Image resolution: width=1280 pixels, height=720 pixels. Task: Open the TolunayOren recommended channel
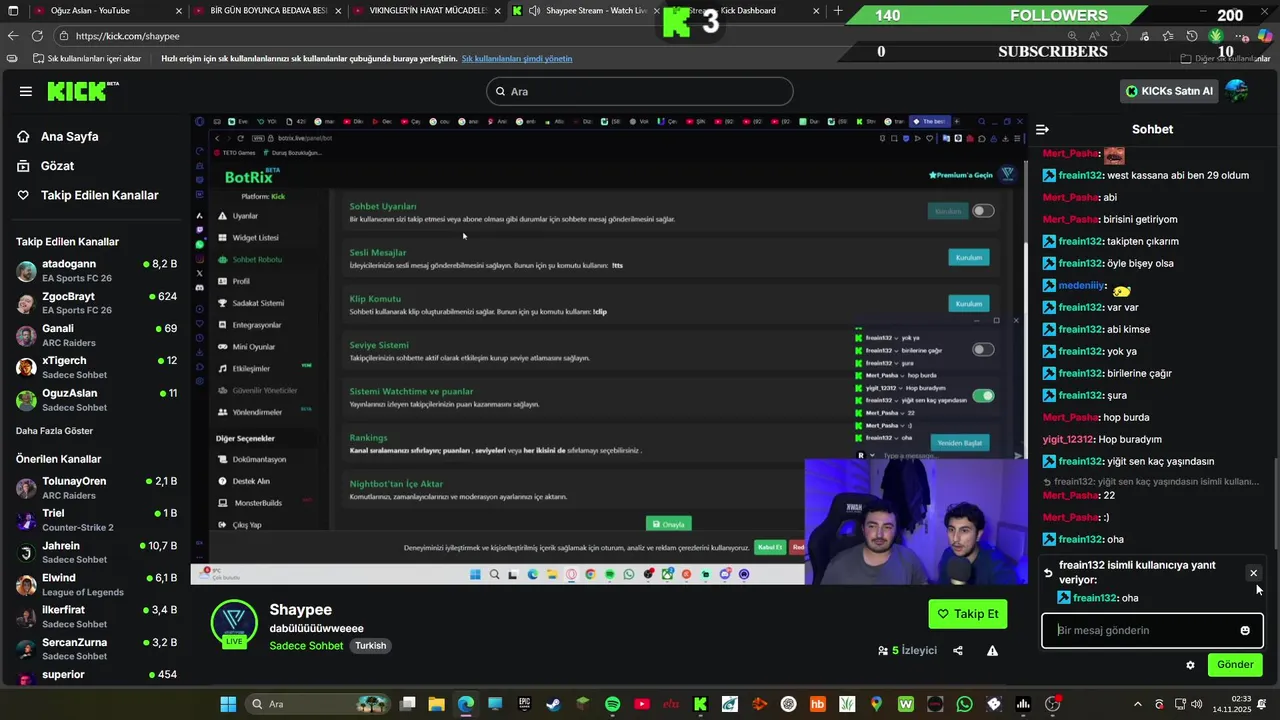(x=97, y=487)
